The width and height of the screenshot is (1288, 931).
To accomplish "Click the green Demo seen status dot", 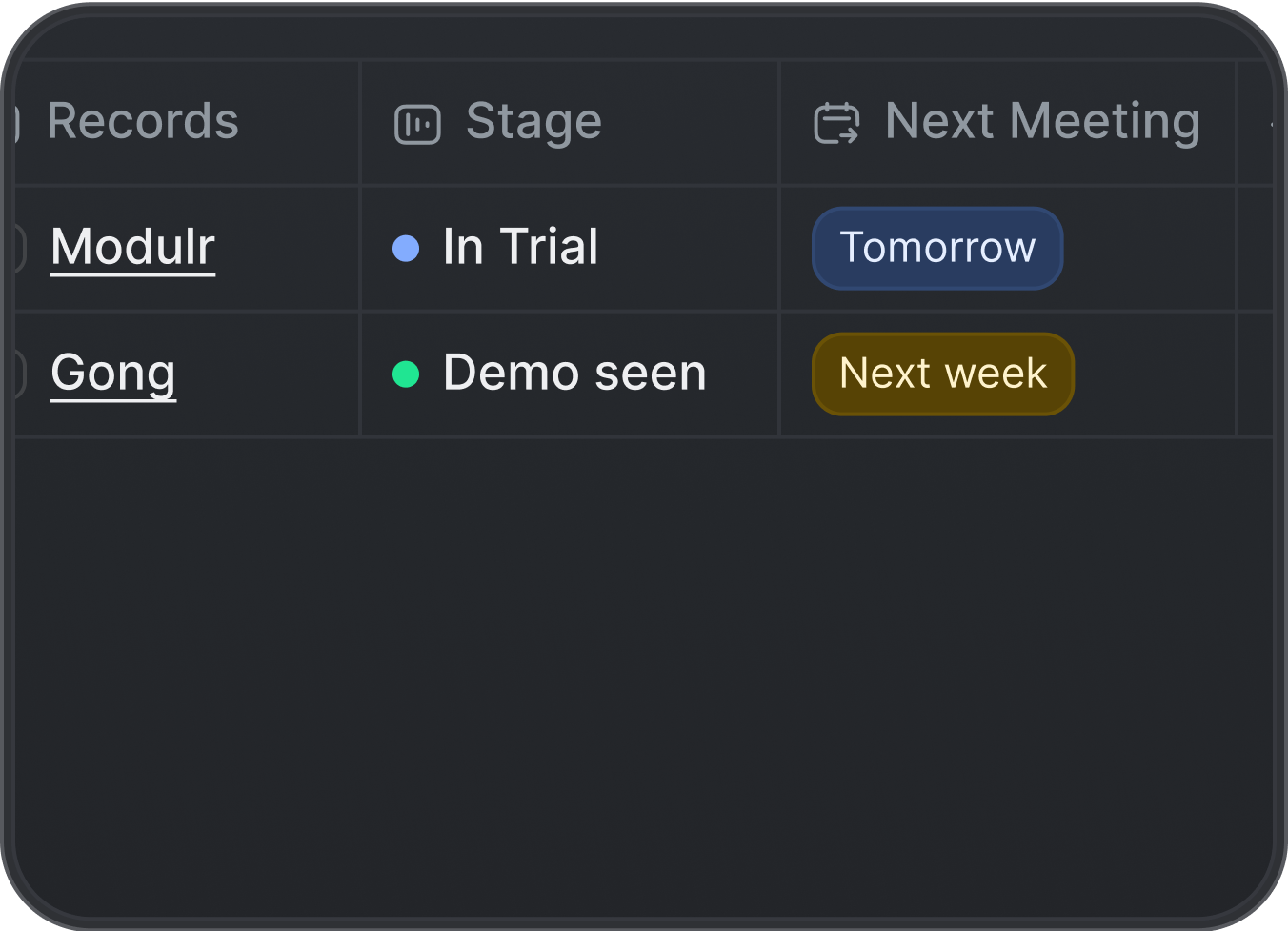I will (406, 374).
